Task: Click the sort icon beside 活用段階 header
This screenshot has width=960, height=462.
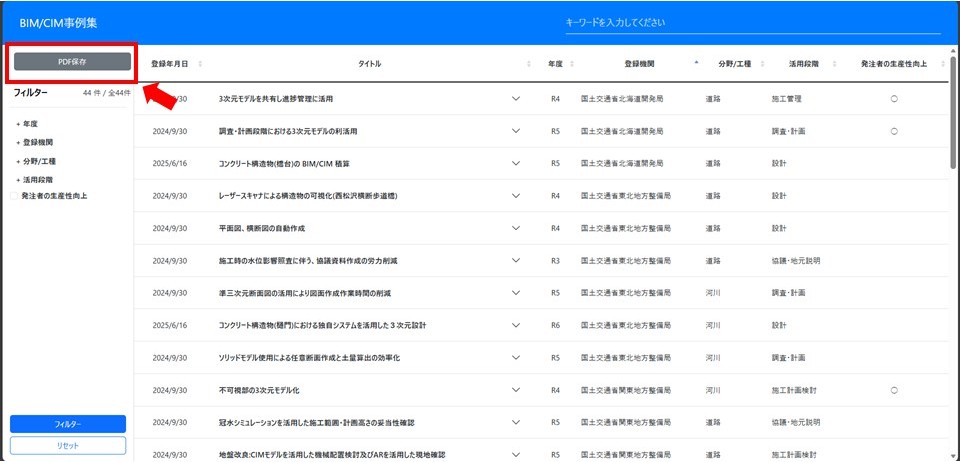Action: coord(830,64)
